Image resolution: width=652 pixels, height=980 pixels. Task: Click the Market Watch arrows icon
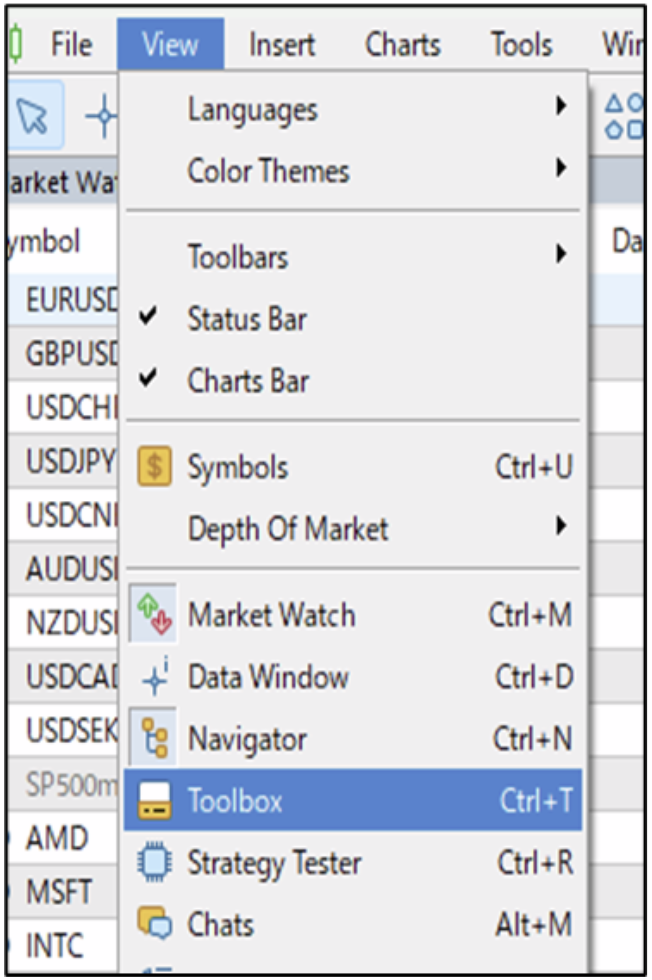pyautogui.click(x=154, y=615)
